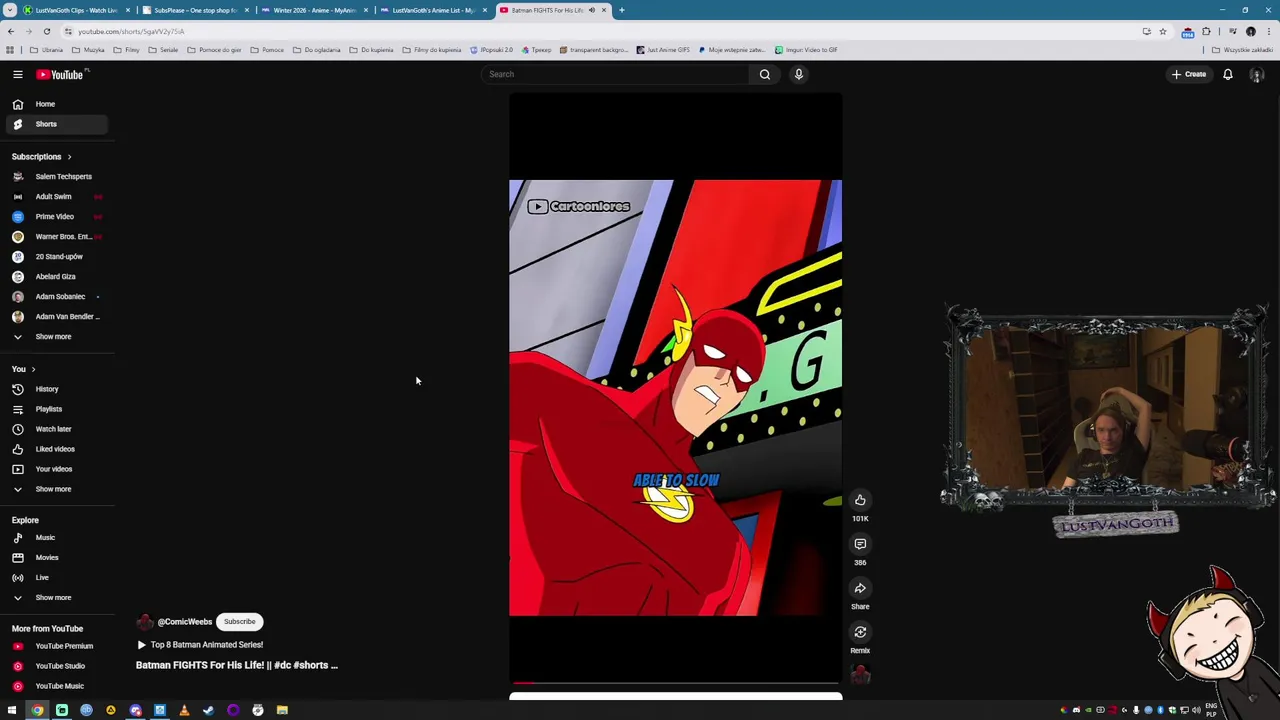
Task: Open the Chrome tab search dropdown
Action: [11, 10]
